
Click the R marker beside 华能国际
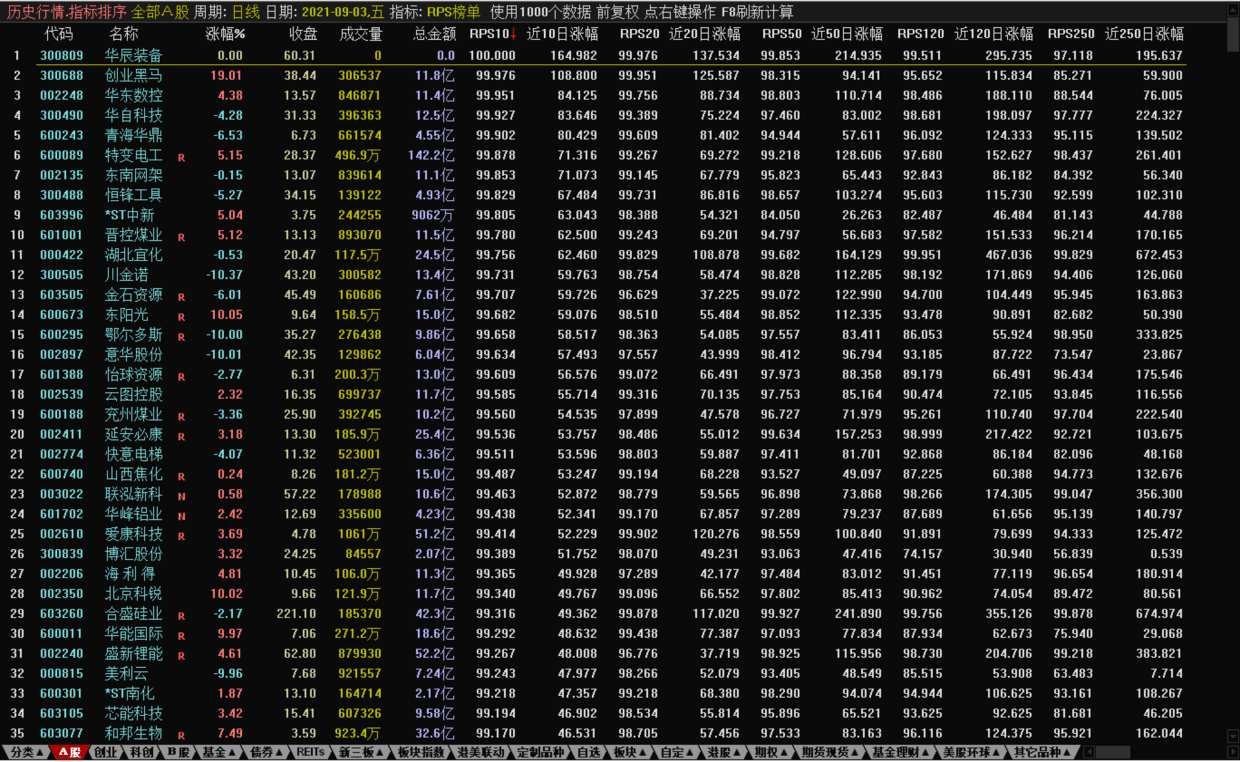coord(182,637)
